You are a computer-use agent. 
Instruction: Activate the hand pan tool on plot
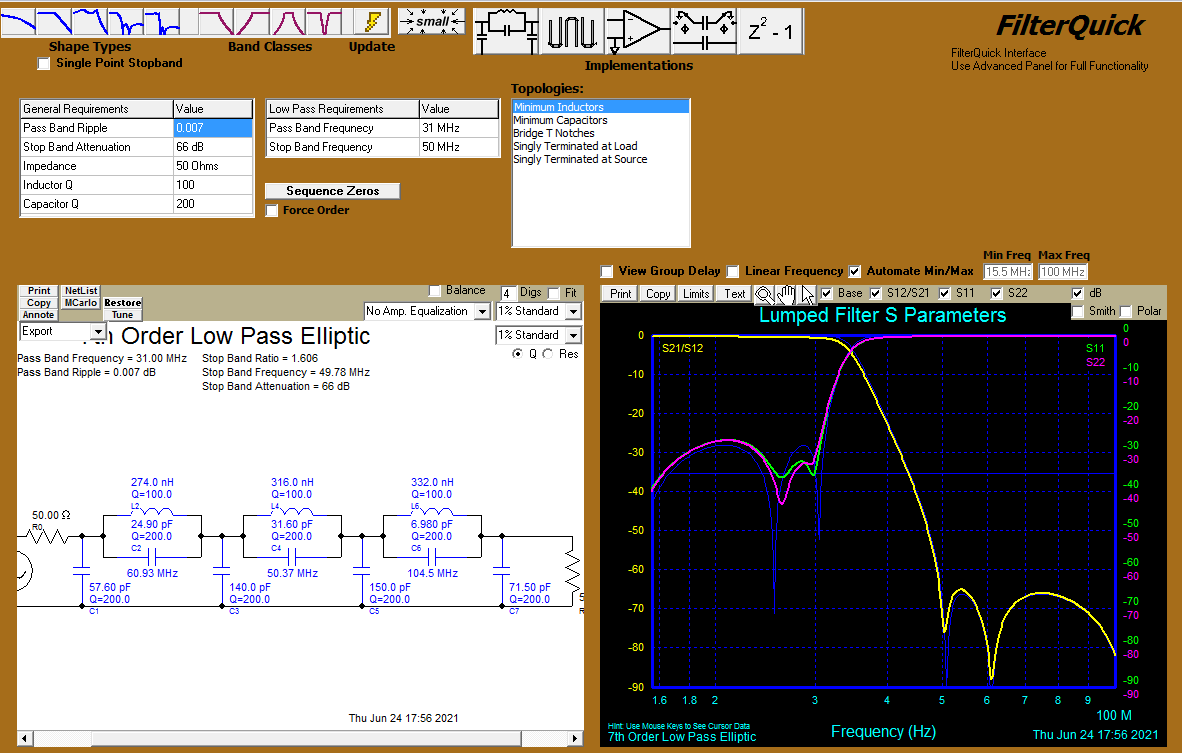click(786, 293)
